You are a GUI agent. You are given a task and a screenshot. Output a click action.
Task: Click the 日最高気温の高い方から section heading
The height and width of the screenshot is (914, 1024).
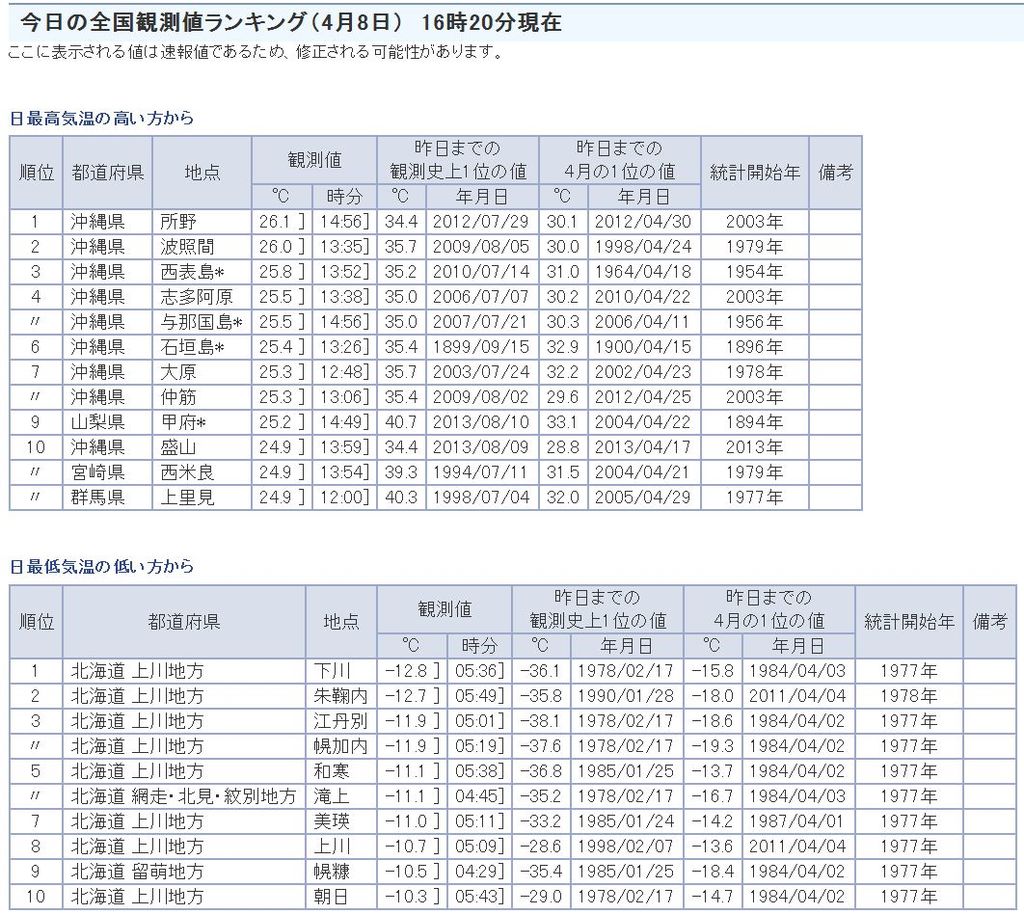101,118
